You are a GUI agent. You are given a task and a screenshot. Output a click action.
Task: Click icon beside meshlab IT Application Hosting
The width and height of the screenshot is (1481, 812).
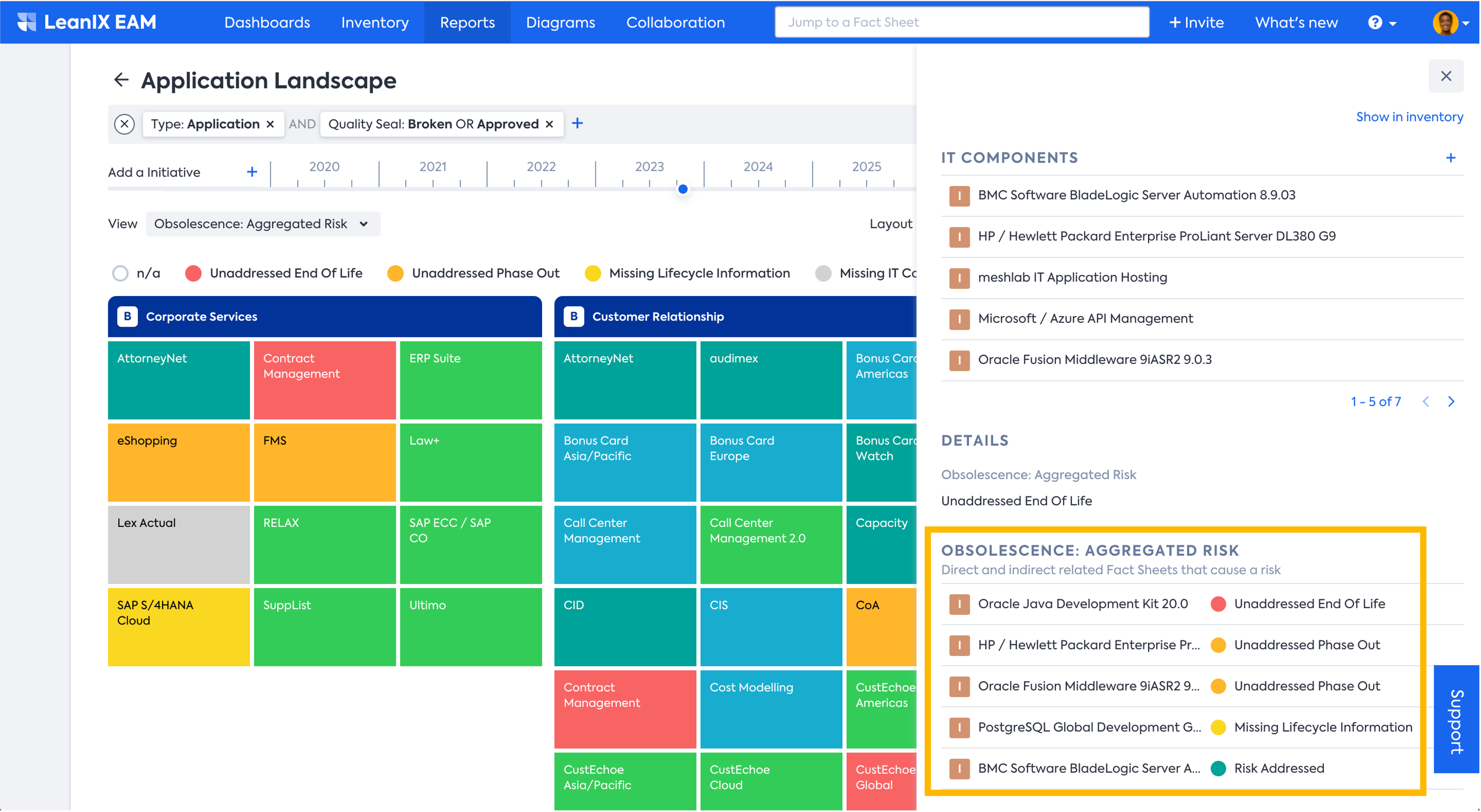point(959,278)
